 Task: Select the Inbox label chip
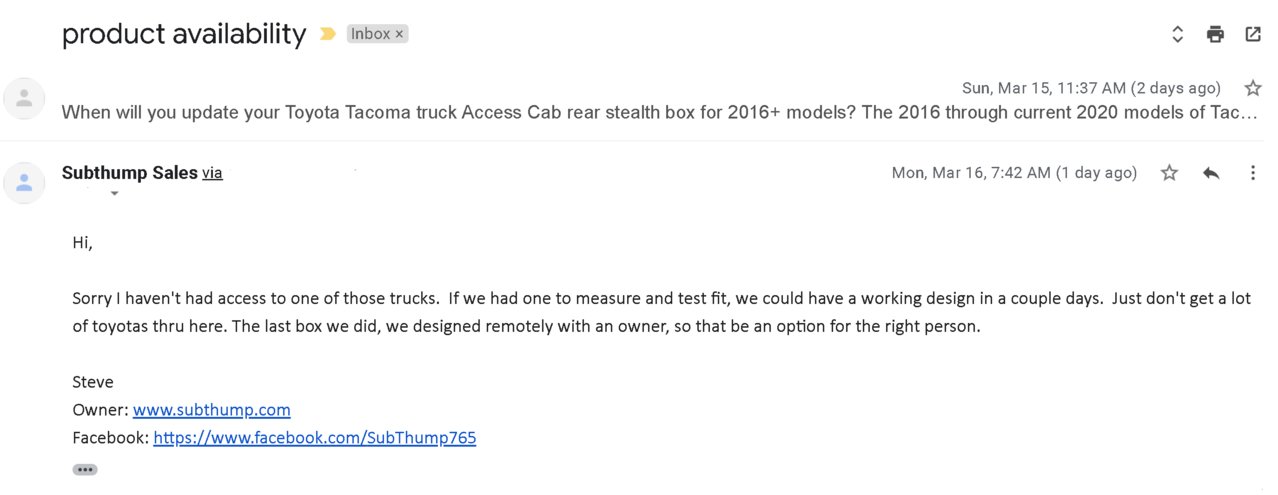pos(370,34)
